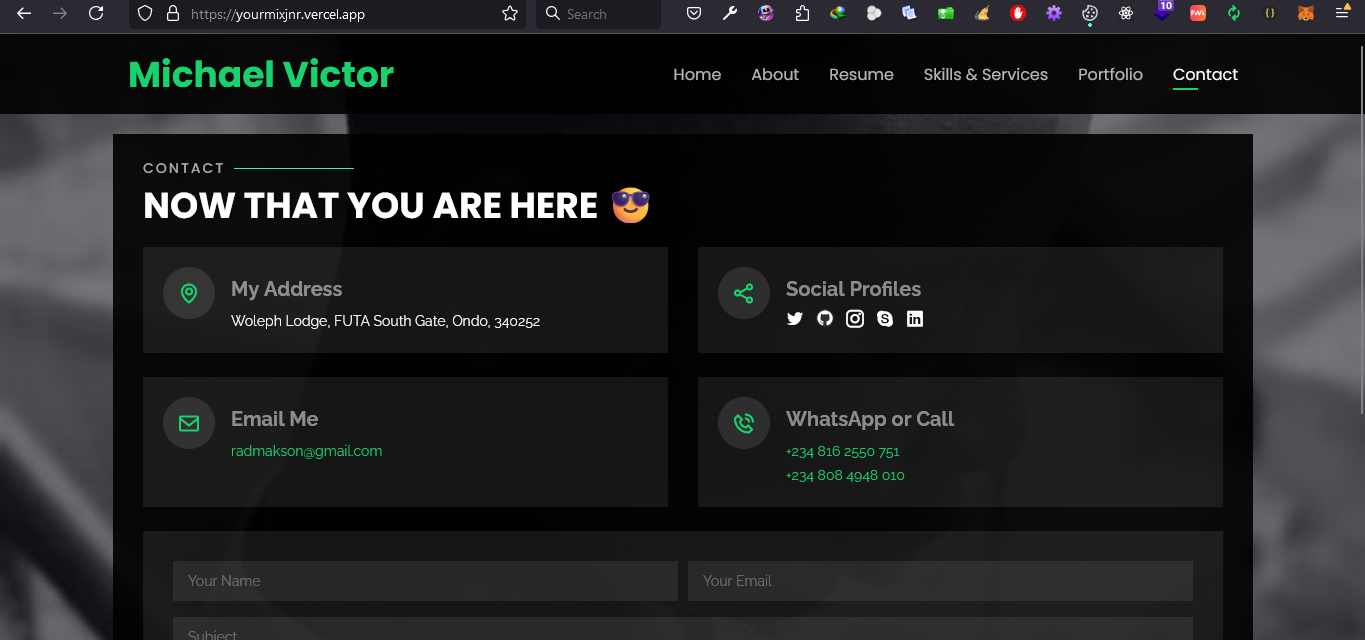Image resolution: width=1365 pixels, height=640 pixels.
Task: Open the GitHub profile icon
Action: point(825,319)
